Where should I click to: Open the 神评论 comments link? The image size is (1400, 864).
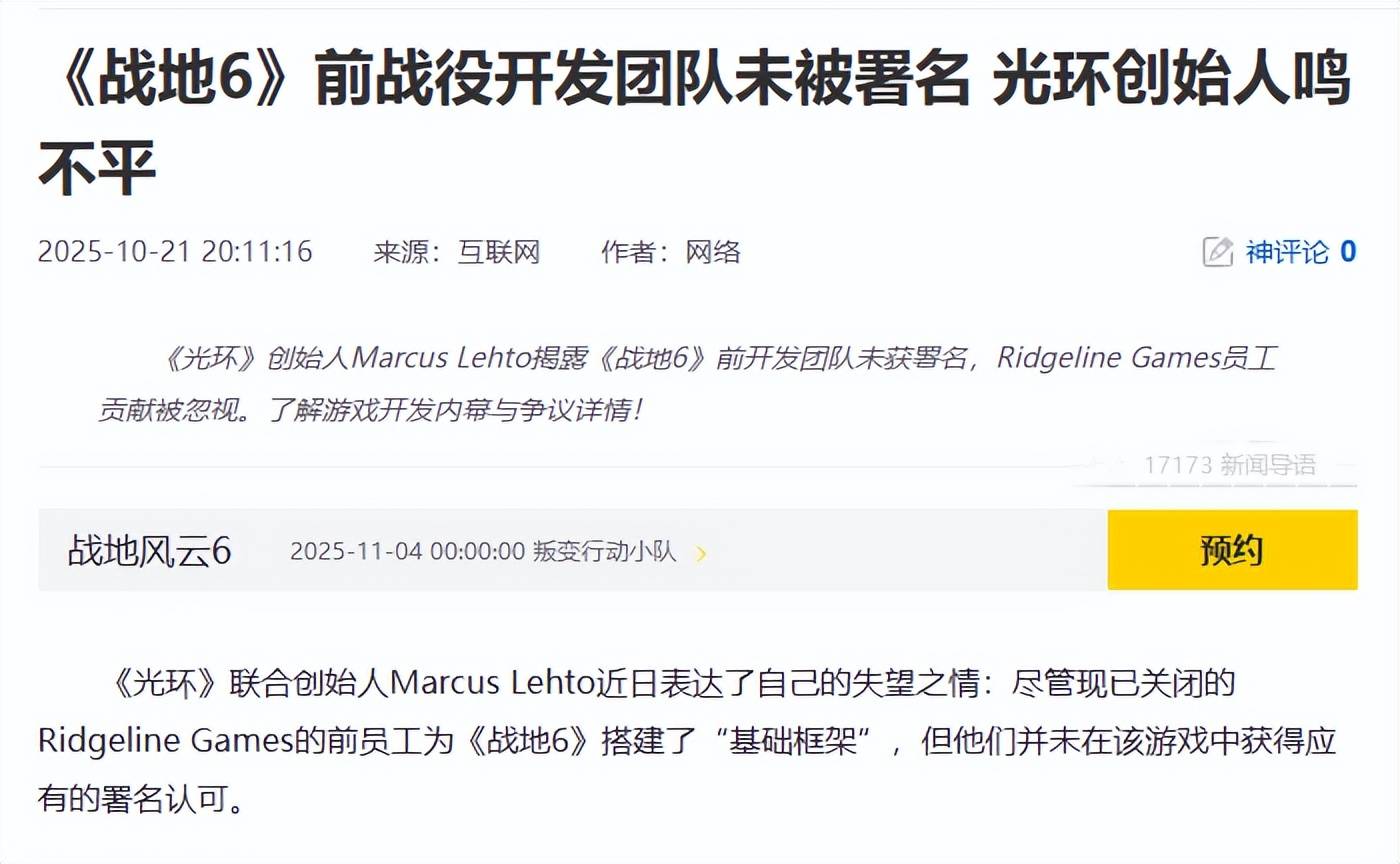click(1287, 252)
